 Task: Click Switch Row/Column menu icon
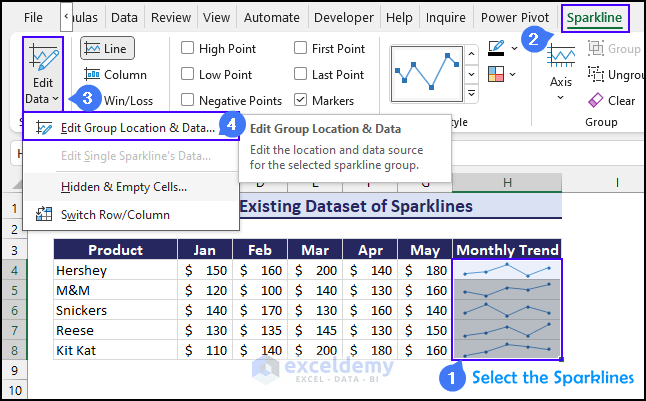click(44, 214)
